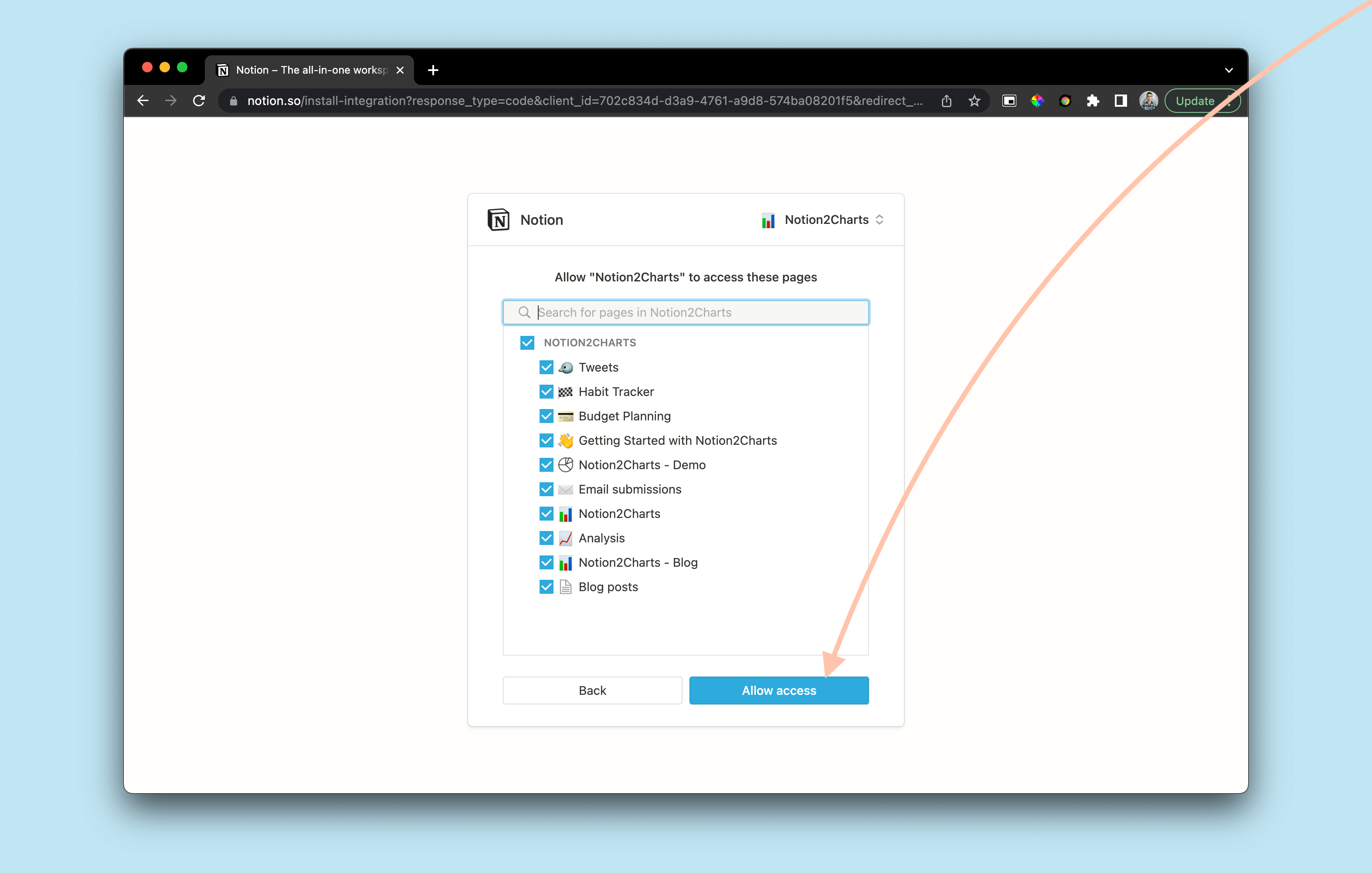Click the Budget Planning credit card icon
The height and width of the screenshot is (873, 1372).
pos(566,416)
